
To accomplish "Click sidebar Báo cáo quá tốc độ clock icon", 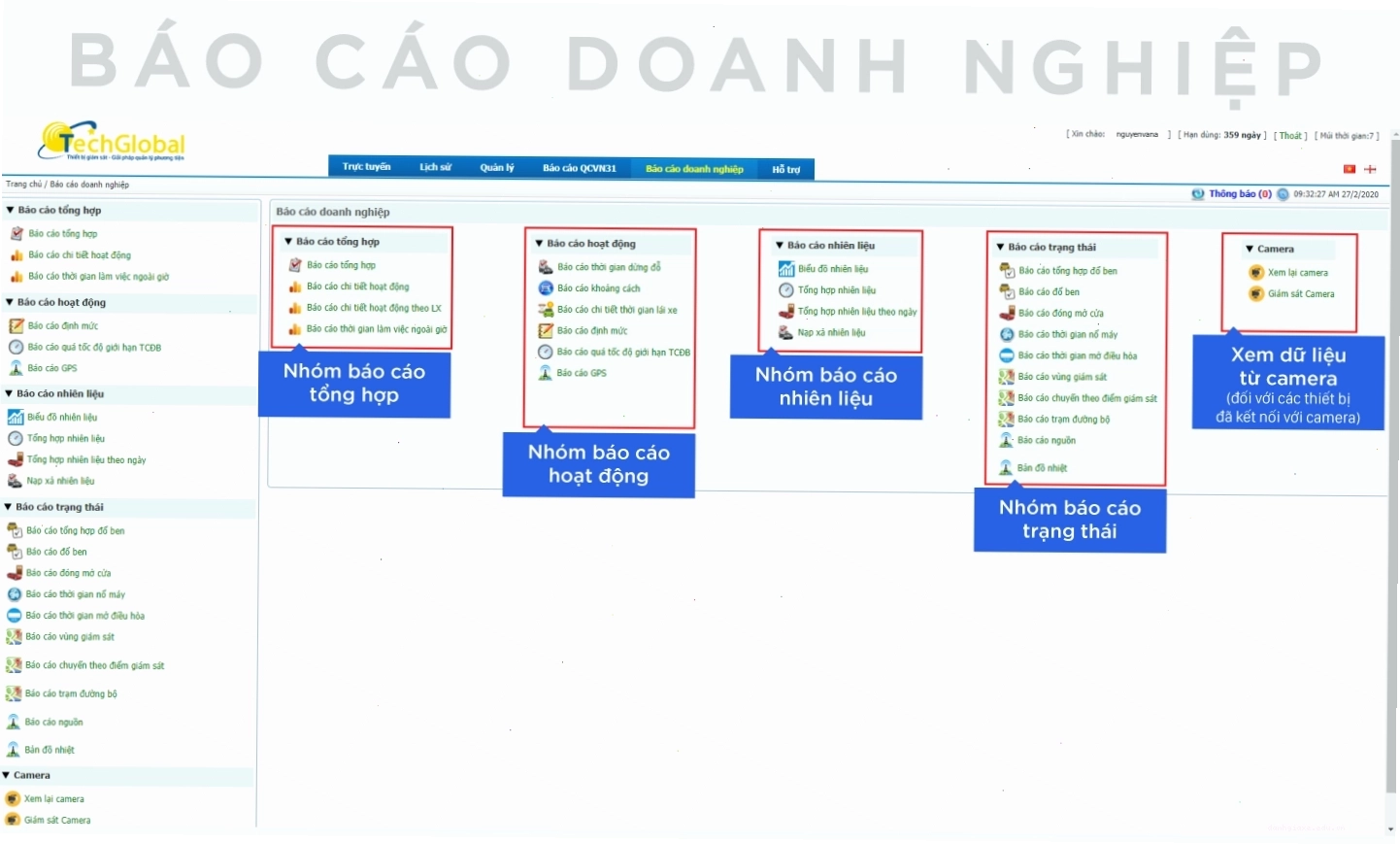I will tap(16, 348).
